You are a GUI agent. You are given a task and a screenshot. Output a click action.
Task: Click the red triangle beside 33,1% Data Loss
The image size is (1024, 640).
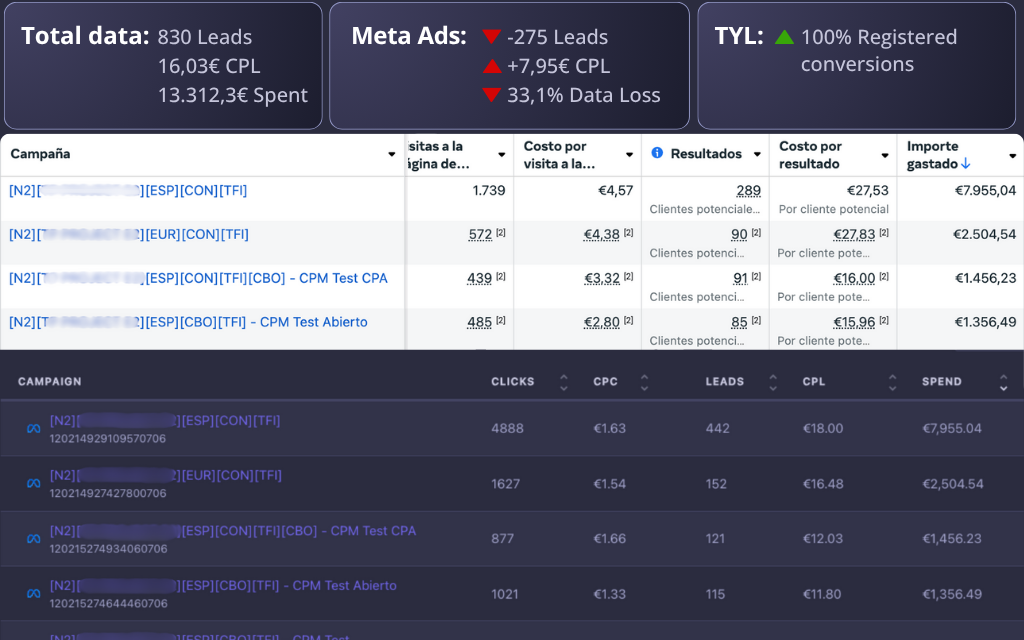point(491,95)
